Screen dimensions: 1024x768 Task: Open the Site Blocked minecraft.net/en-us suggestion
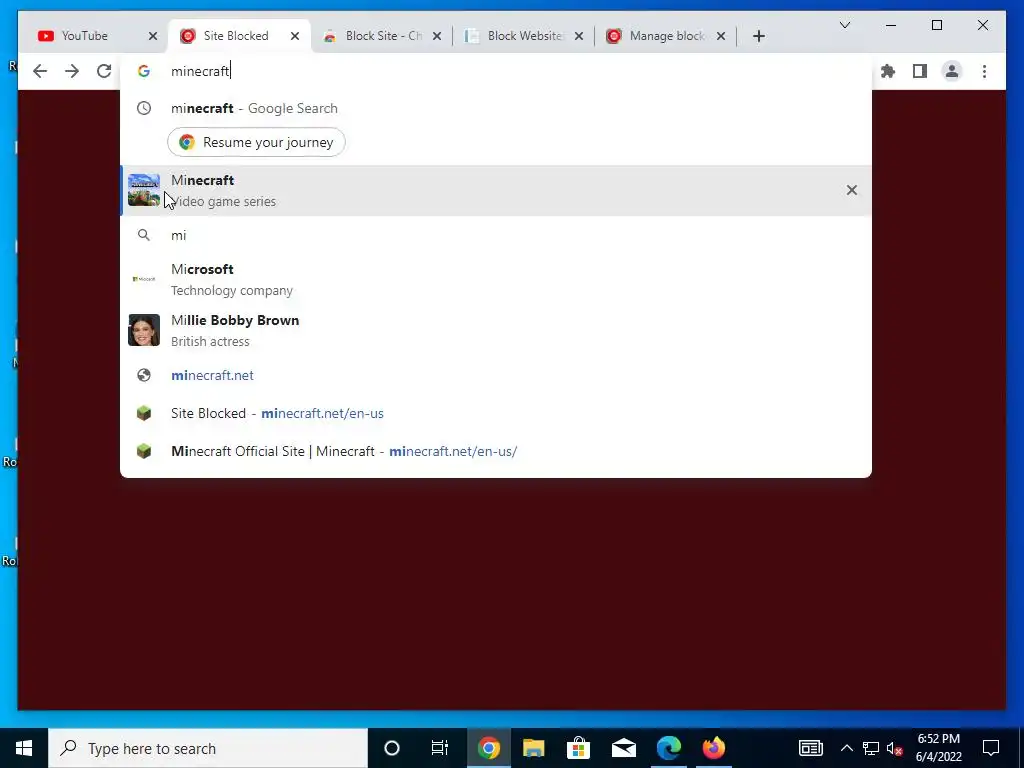point(496,413)
